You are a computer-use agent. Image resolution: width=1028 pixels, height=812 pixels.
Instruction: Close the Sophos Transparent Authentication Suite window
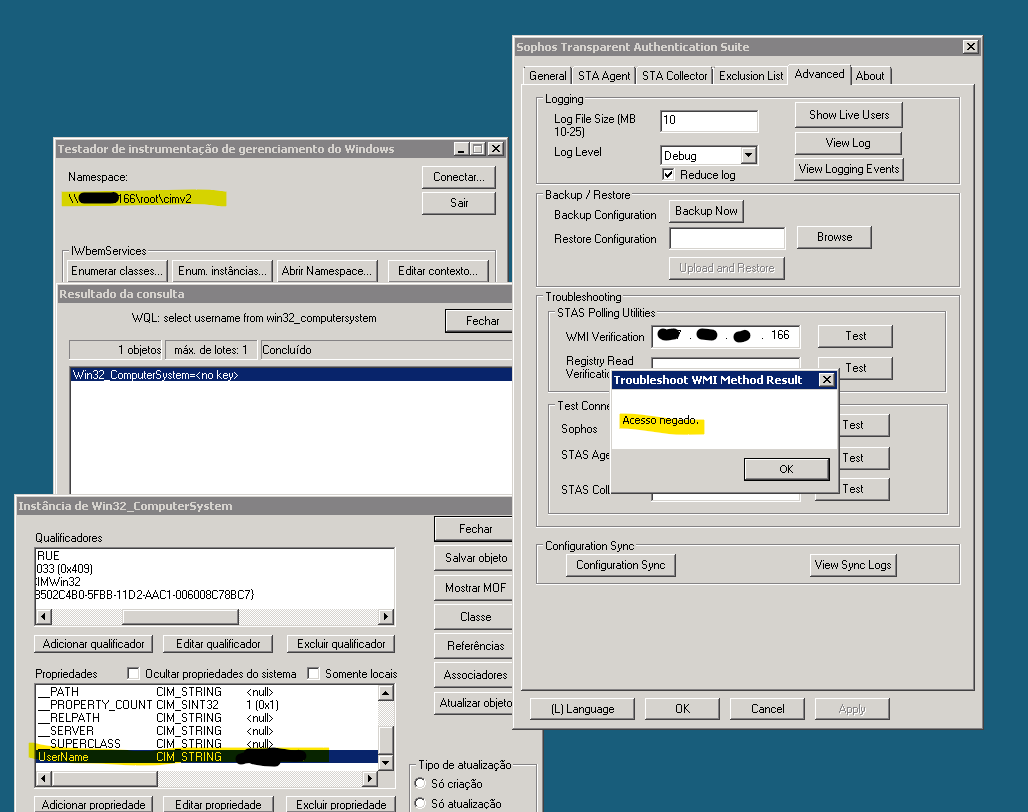click(970, 47)
